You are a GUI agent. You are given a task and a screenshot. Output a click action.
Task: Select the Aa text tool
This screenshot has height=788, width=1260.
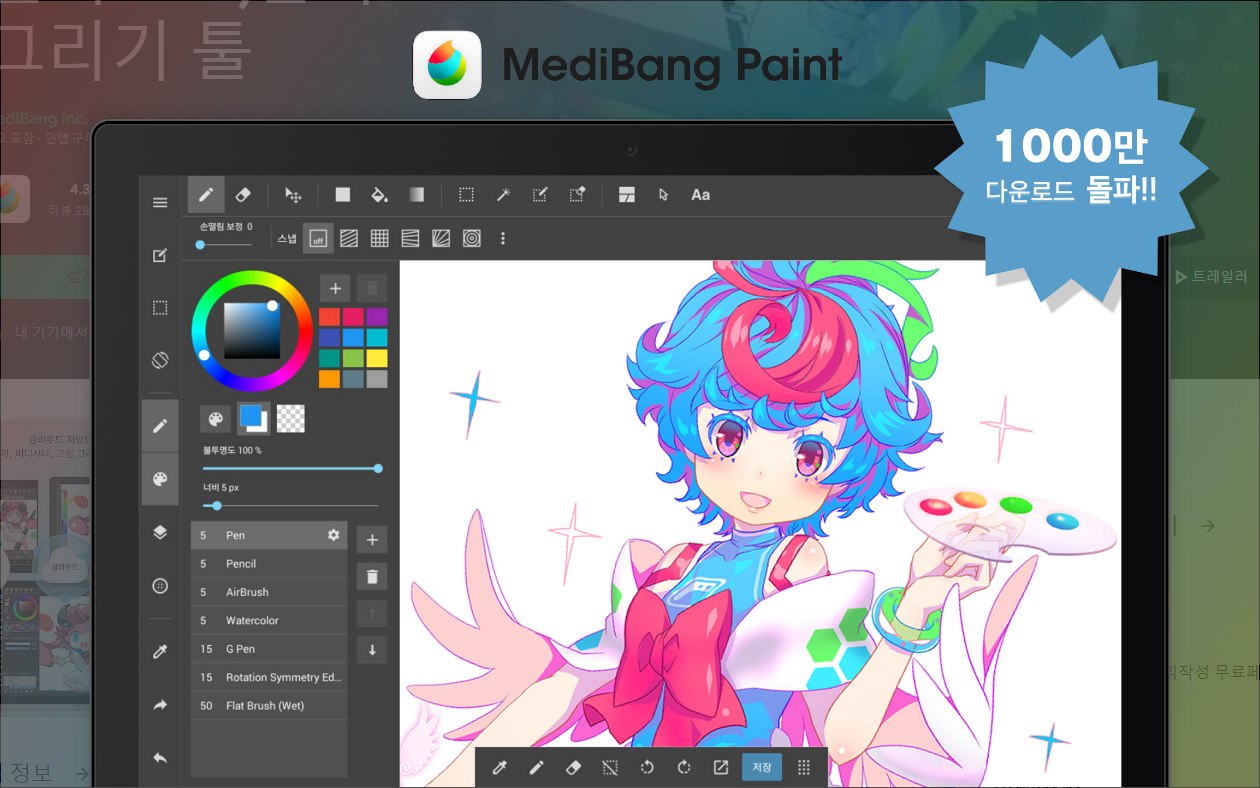[x=700, y=194]
